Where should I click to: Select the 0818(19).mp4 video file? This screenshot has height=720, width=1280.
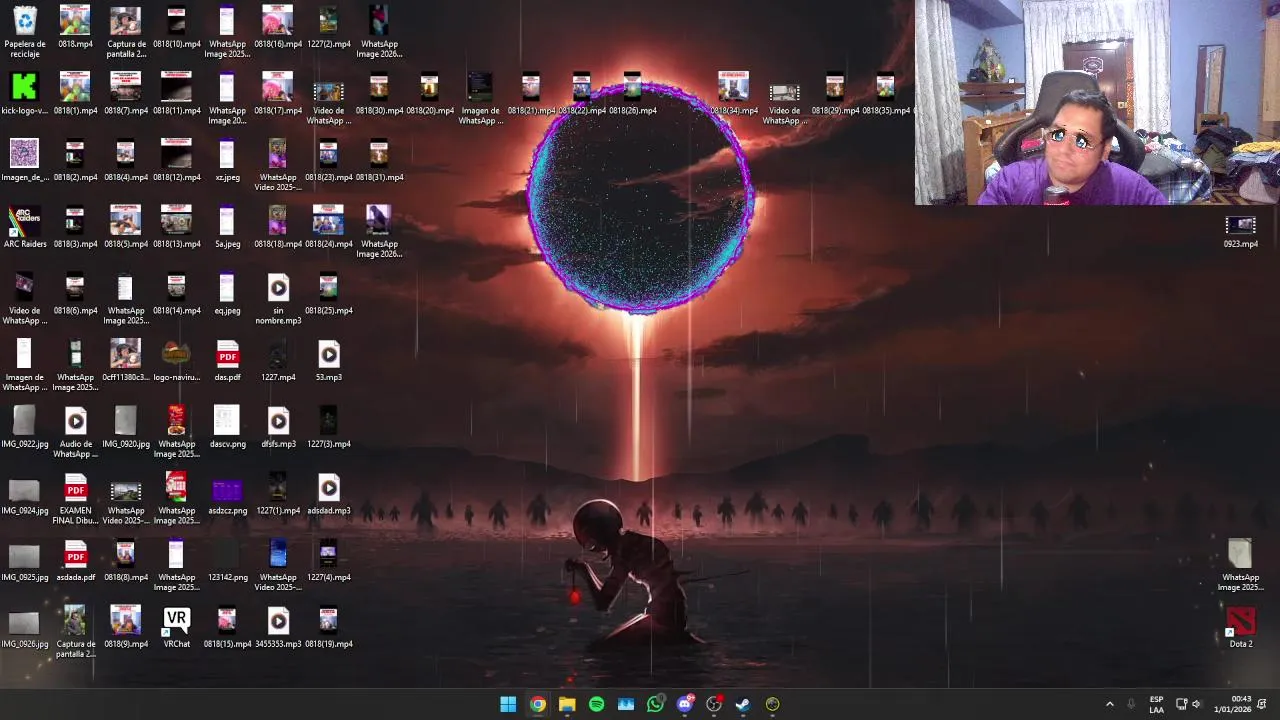[329, 627]
